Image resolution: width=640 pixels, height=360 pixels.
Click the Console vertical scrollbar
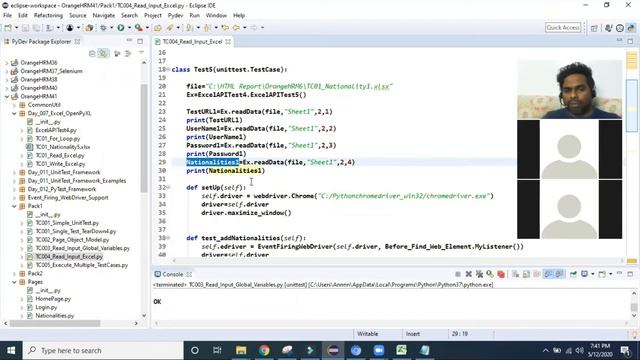click(633, 307)
